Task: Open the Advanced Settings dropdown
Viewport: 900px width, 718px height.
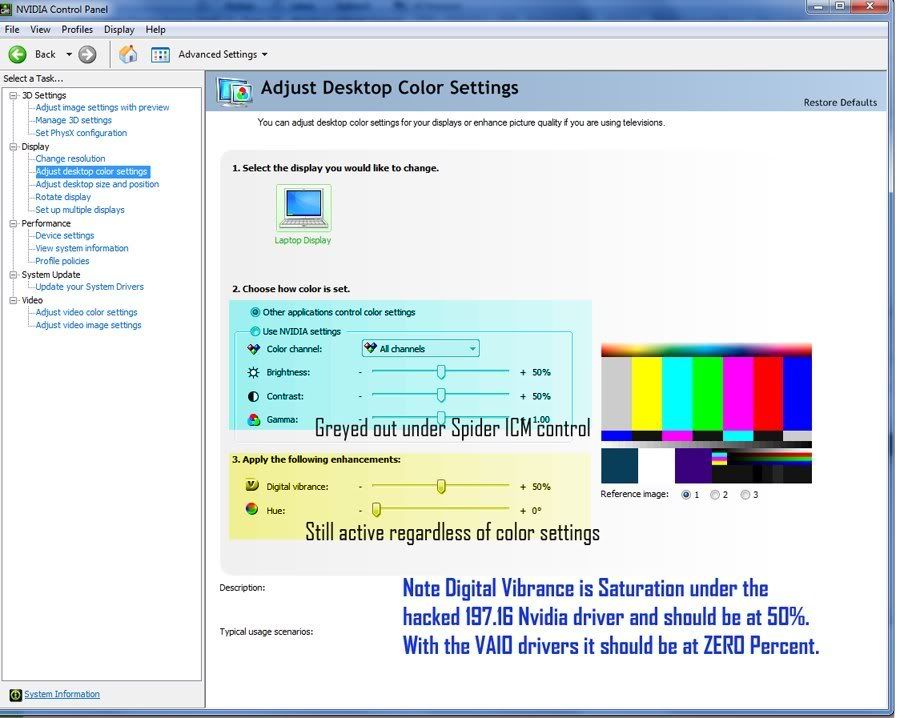Action: [265, 55]
